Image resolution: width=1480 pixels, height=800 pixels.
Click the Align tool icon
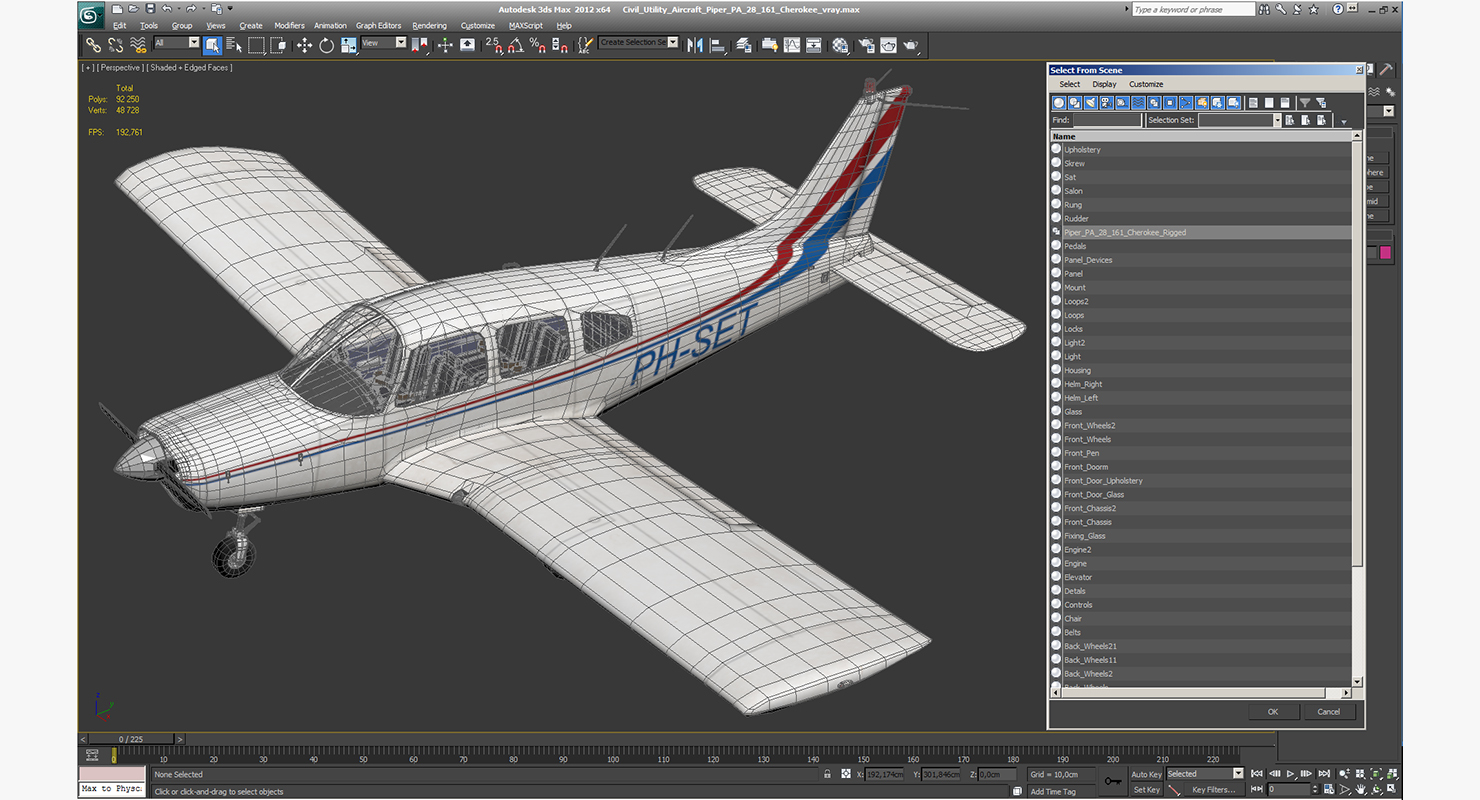click(717, 45)
